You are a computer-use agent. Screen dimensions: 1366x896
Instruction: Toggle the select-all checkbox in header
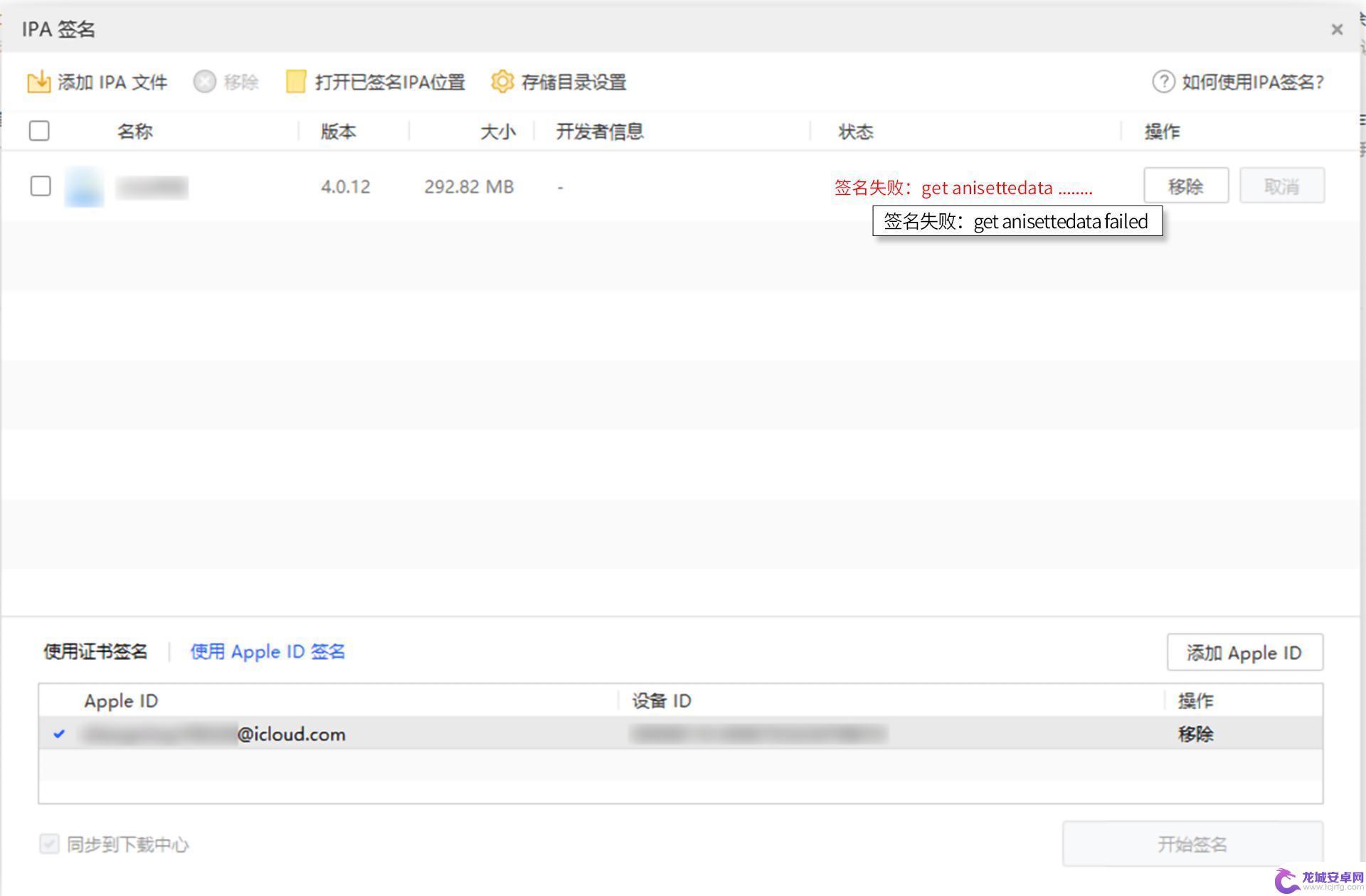click(39, 131)
